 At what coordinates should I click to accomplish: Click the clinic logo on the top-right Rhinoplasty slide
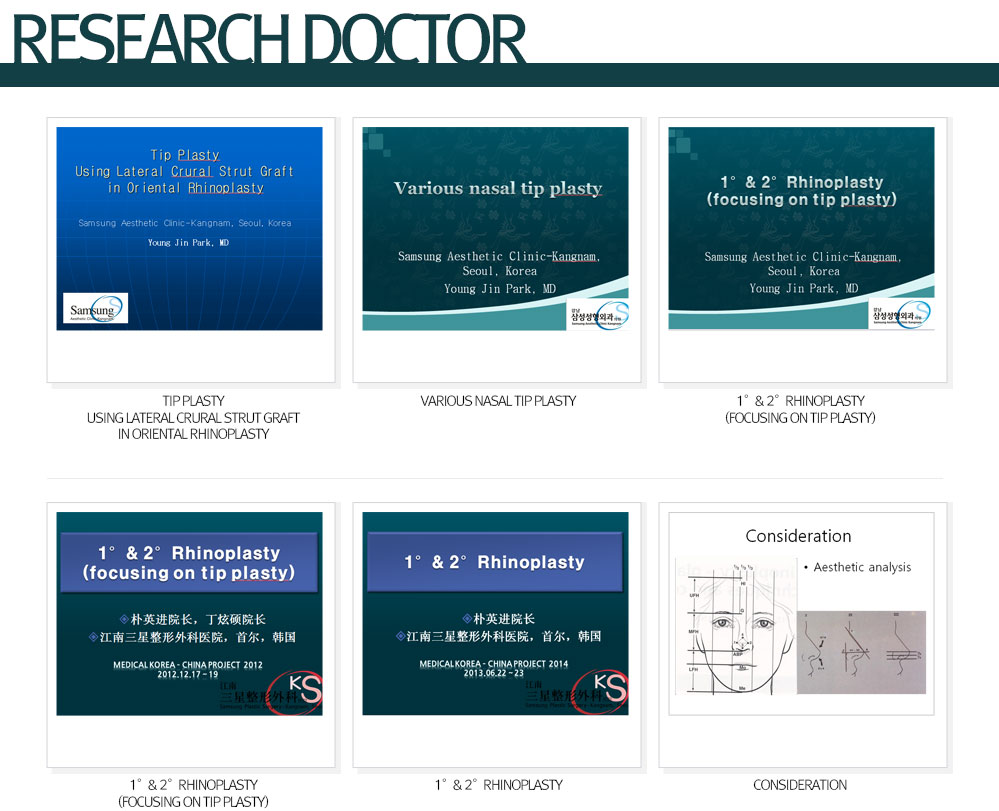(x=903, y=314)
